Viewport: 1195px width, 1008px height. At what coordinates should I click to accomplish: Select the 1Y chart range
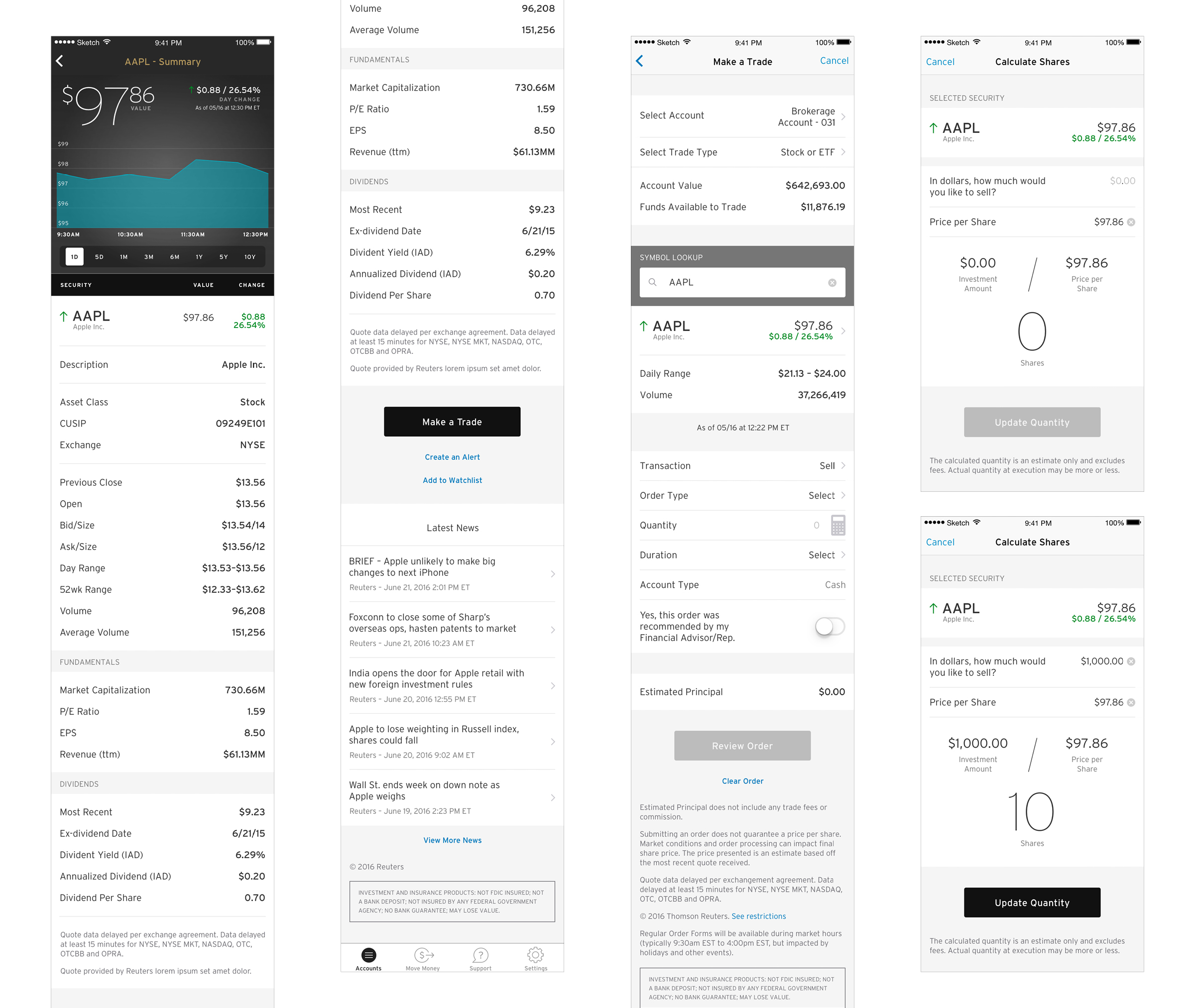tap(200, 256)
